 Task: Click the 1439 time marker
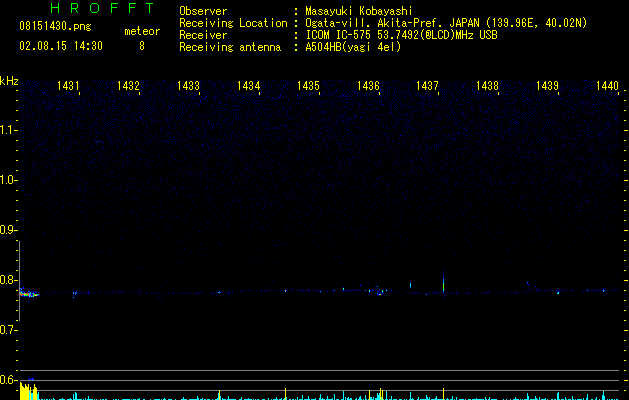(547, 85)
